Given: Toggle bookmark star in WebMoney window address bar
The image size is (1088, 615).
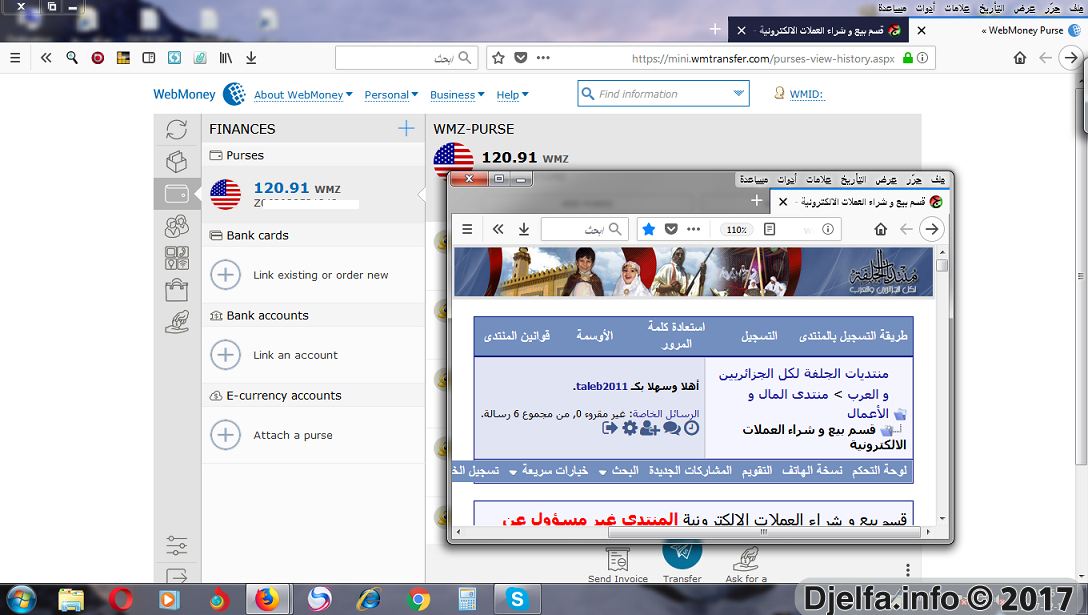Looking at the screenshot, I should (x=498, y=58).
